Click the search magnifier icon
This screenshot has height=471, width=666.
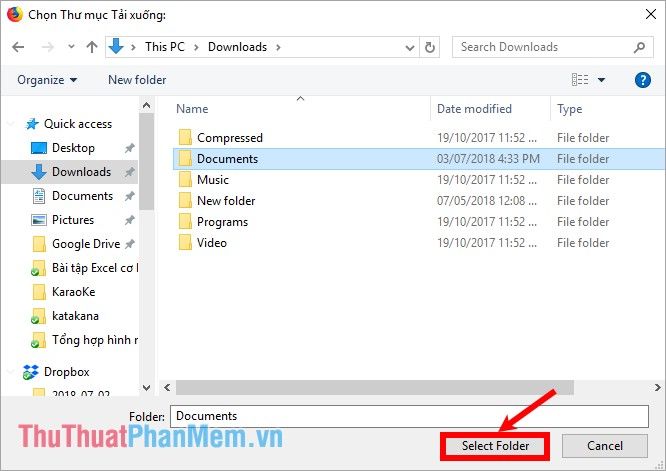[639, 47]
